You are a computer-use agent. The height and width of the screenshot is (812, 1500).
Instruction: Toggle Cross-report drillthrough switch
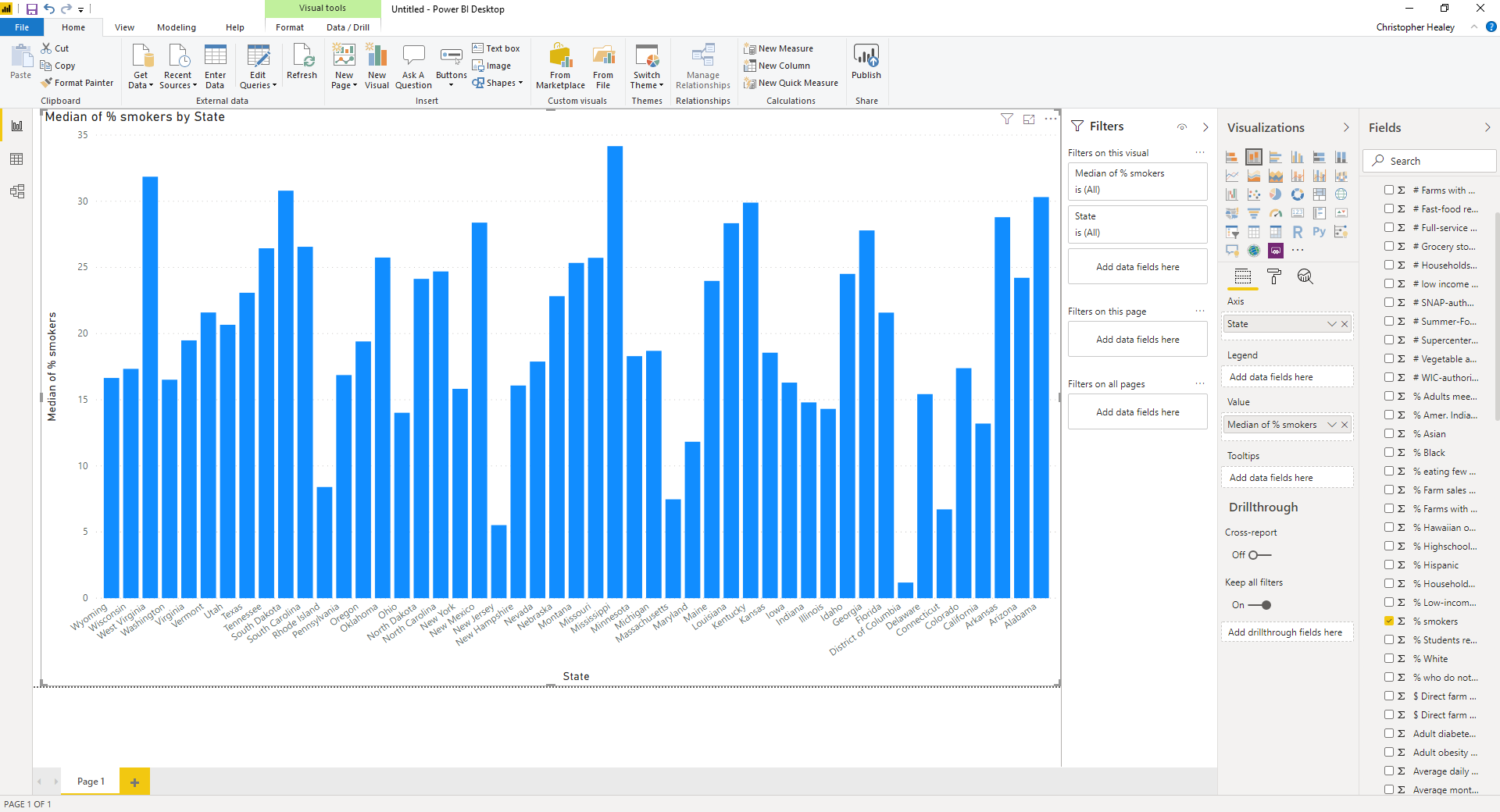1259,555
